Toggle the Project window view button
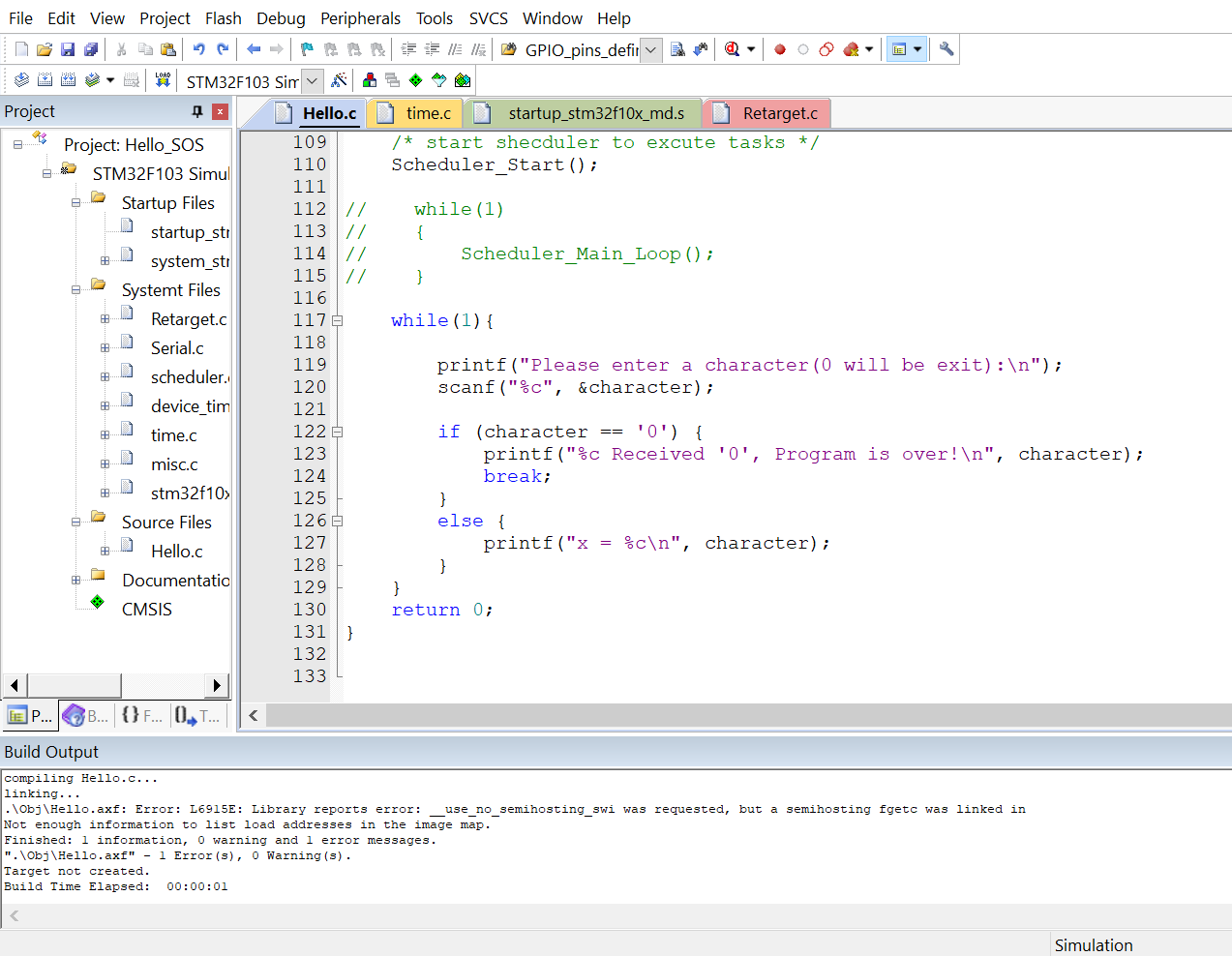This screenshot has width=1232, height=956. click(898, 49)
